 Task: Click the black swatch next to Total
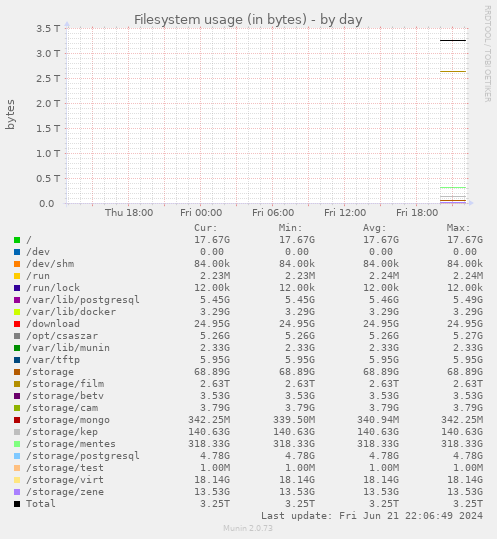(x=17, y=504)
